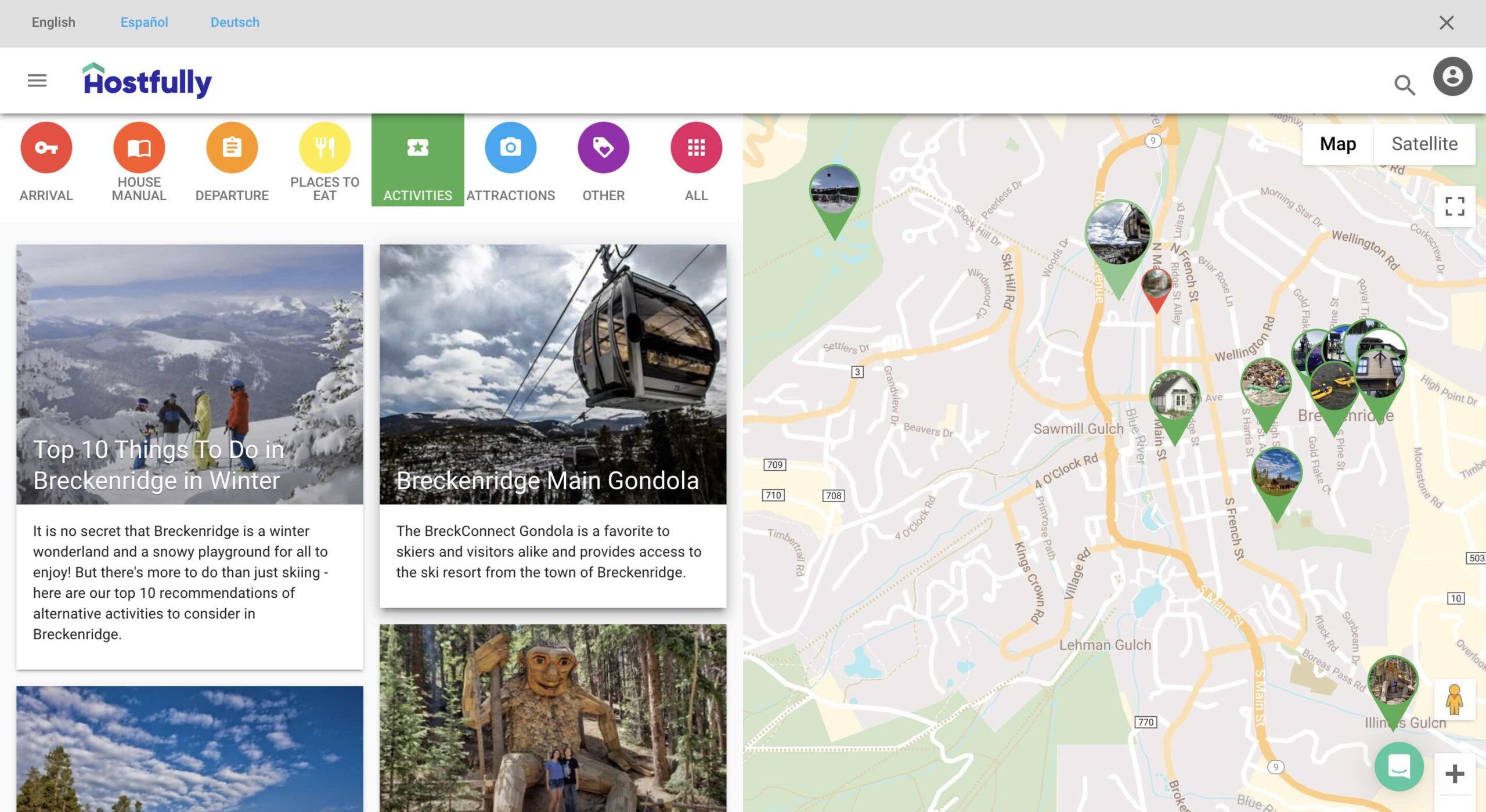Open the green chat bubble

[1399, 767]
